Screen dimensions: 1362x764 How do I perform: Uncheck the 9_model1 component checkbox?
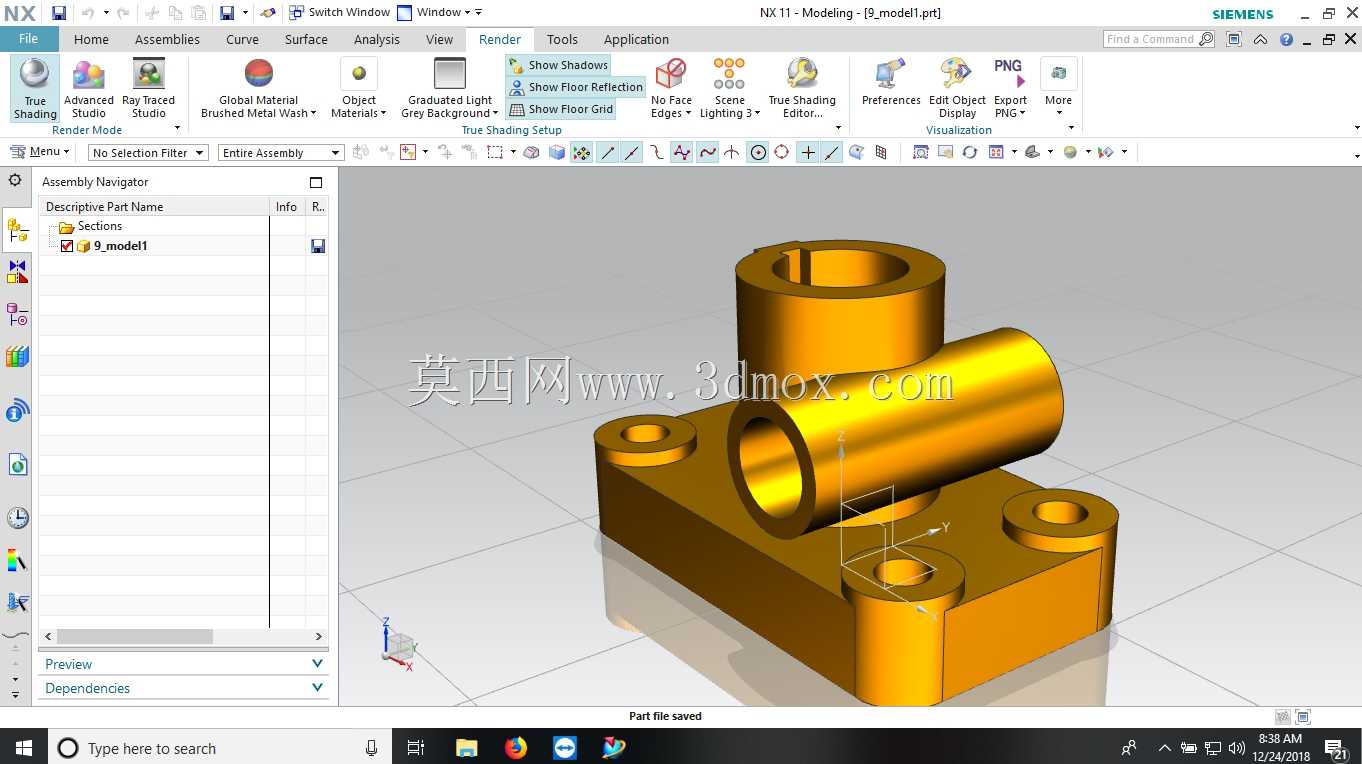tap(67, 246)
